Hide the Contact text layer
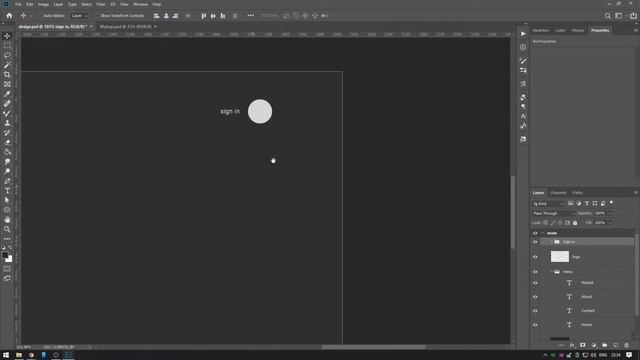Screen dimensions: 640x360 click(x=535, y=311)
